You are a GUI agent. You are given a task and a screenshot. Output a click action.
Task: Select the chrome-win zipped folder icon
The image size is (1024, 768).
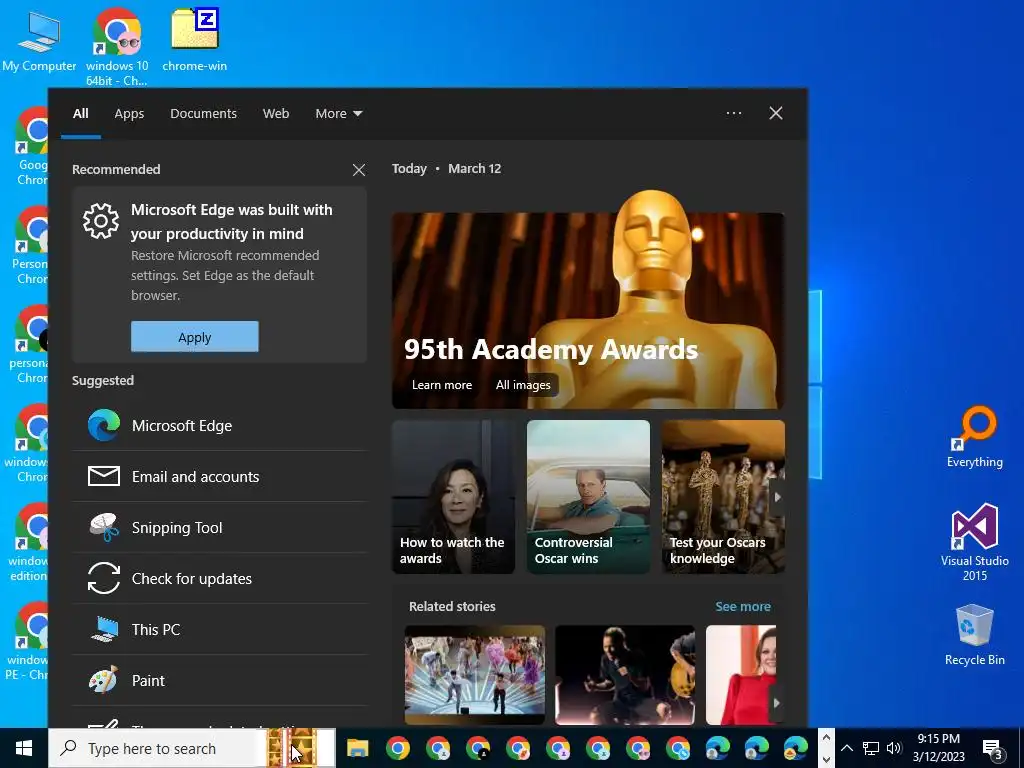click(195, 40)
